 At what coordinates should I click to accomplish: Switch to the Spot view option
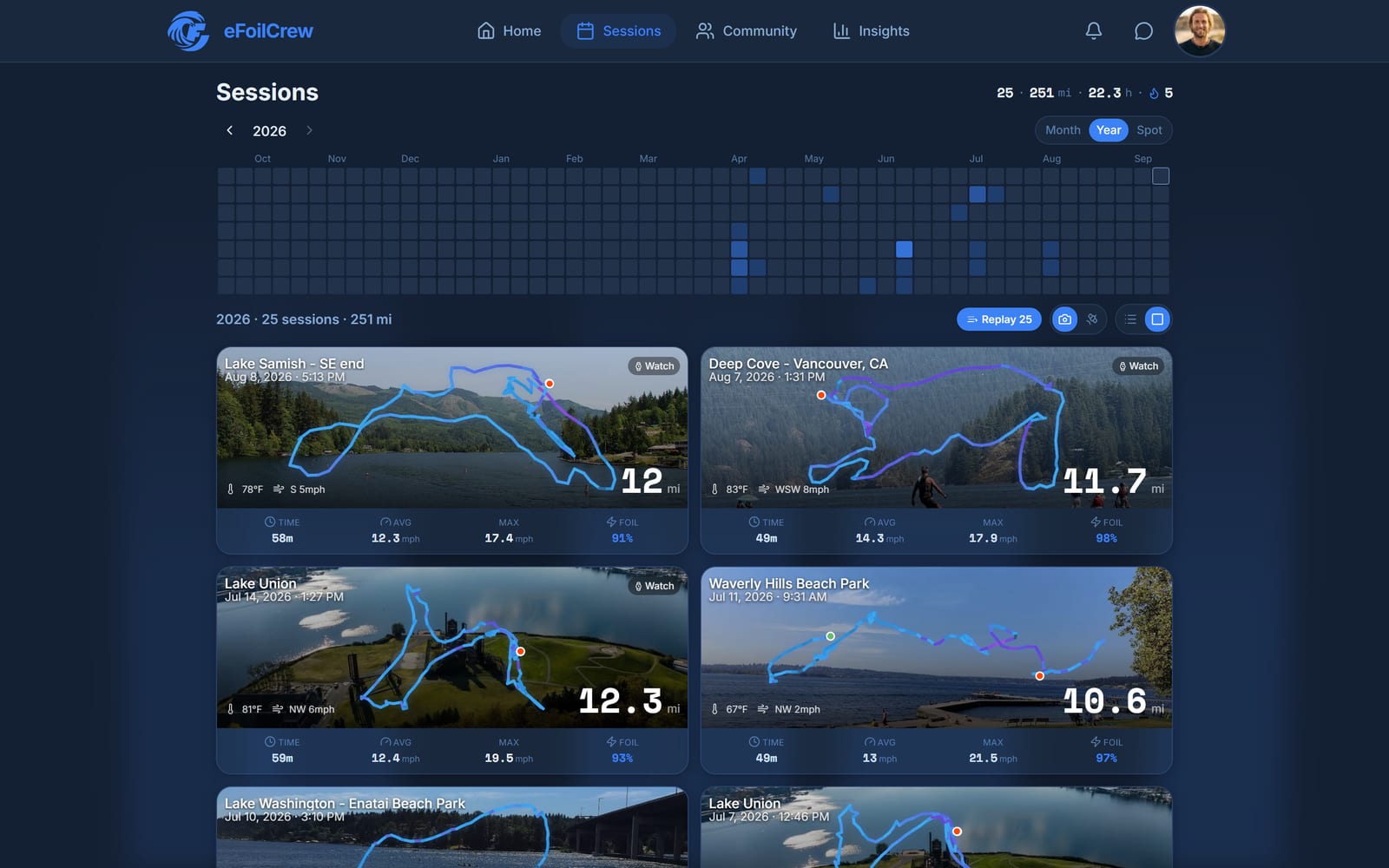click(x=1149, y=130)
